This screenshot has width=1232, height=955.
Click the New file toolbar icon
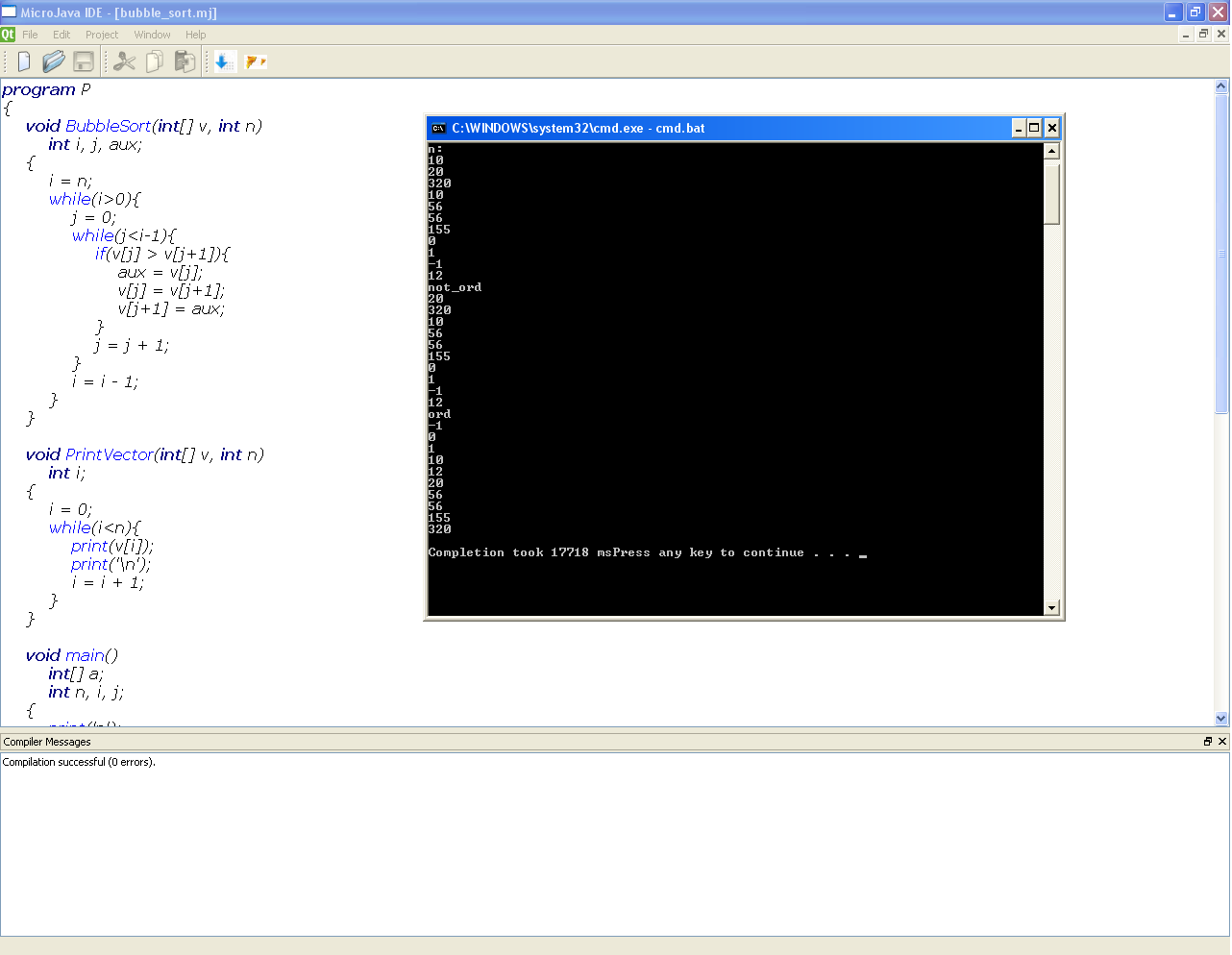coord(24,61)
